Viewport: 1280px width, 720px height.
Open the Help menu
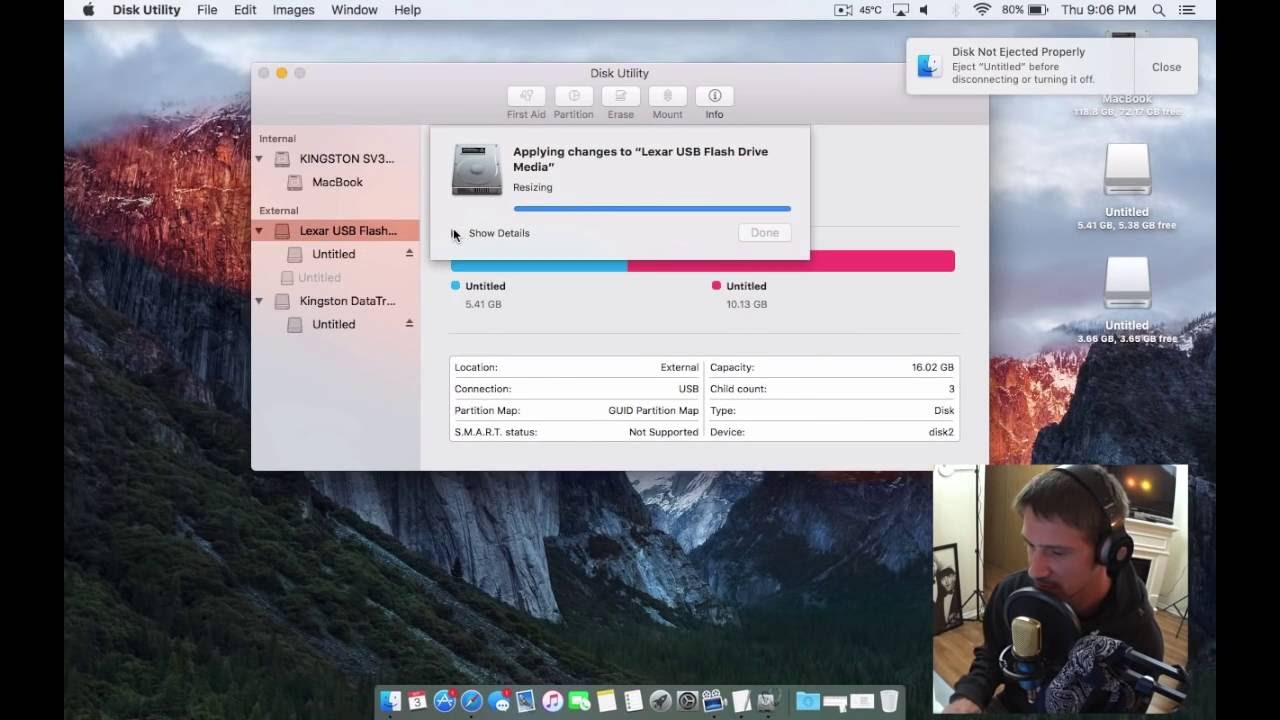click(408, 10)
